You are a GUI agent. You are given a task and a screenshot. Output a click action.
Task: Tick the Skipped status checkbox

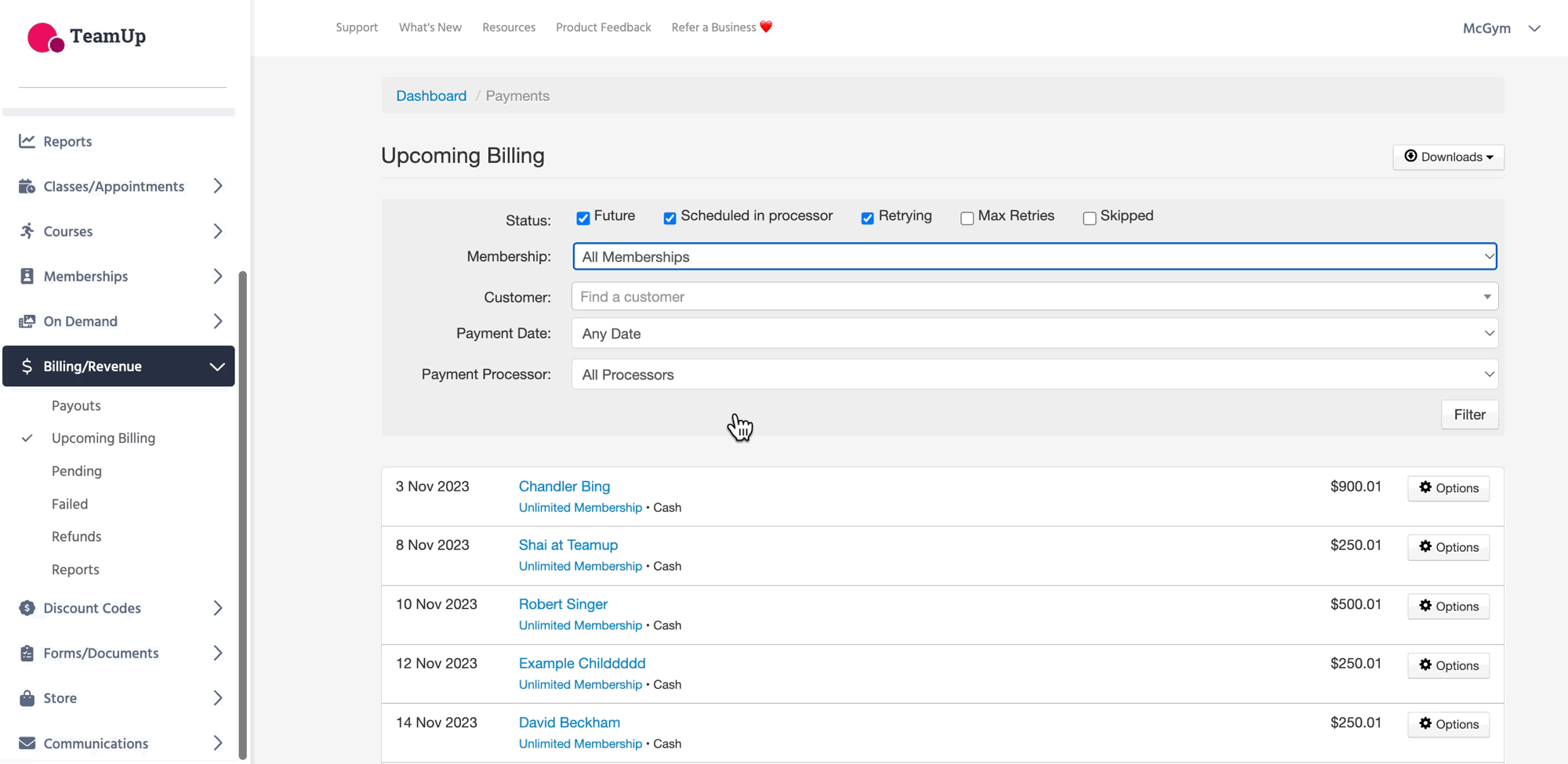click(1089, 218)
